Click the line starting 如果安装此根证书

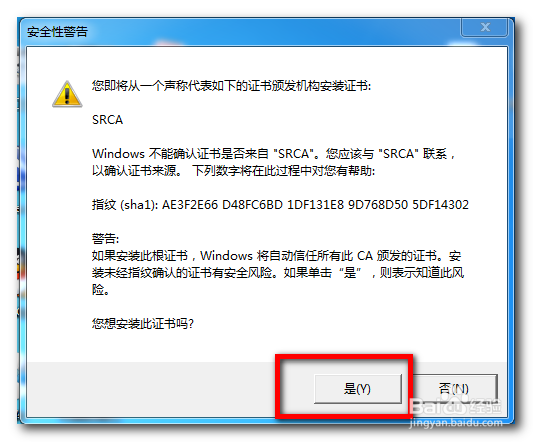(276, 256)
